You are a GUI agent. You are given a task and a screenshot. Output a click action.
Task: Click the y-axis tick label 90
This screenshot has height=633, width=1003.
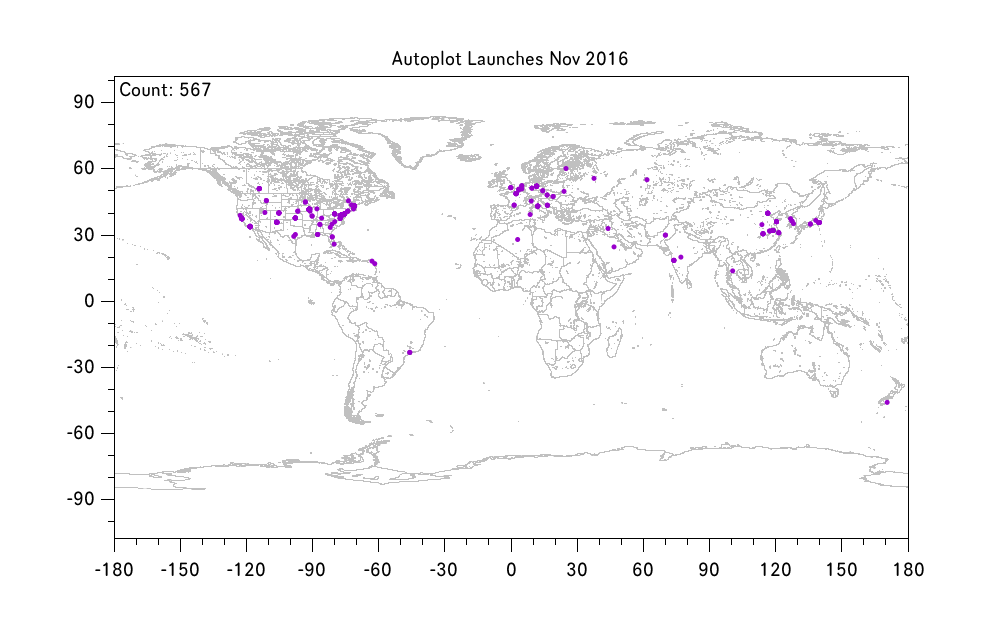83,102
